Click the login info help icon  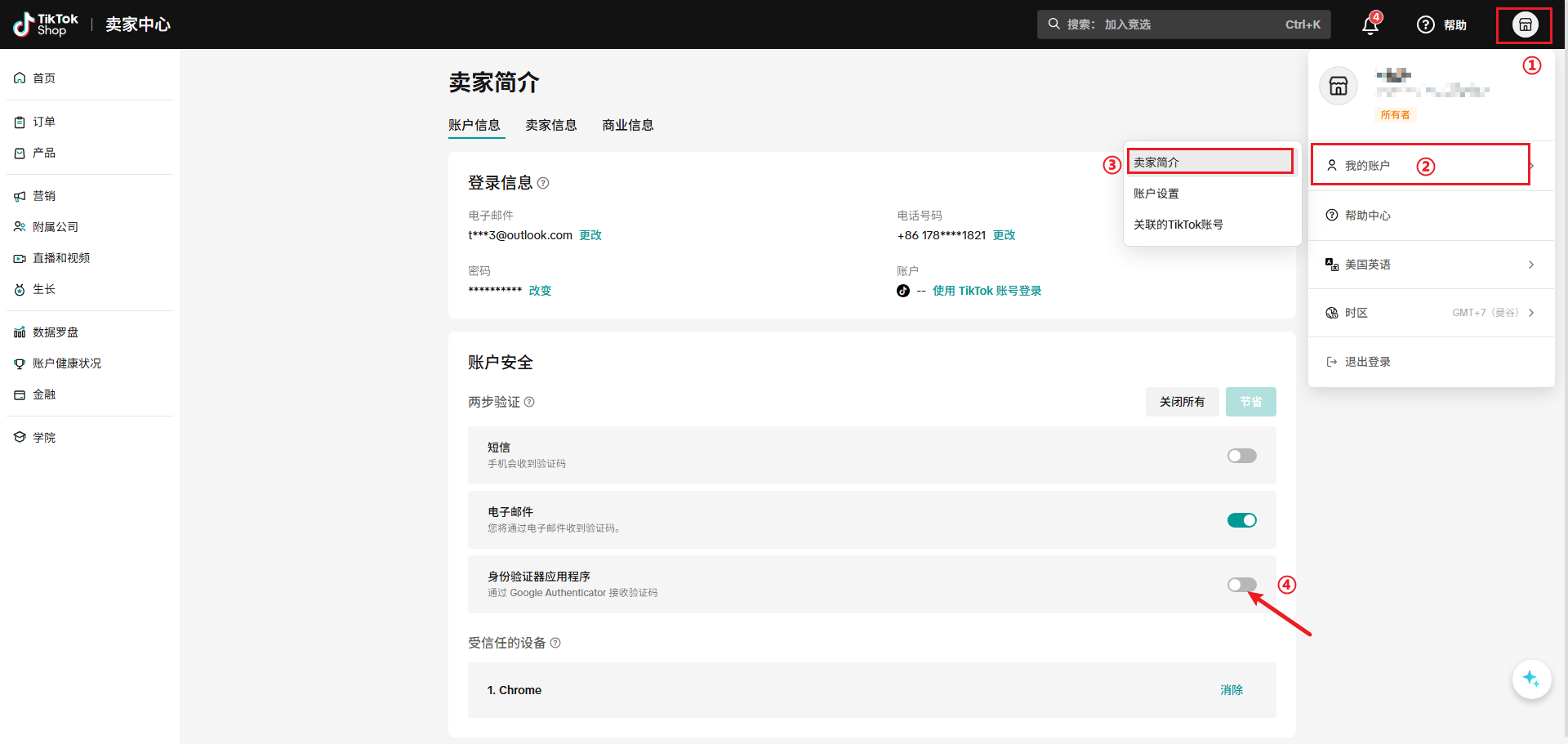point(543,183)
